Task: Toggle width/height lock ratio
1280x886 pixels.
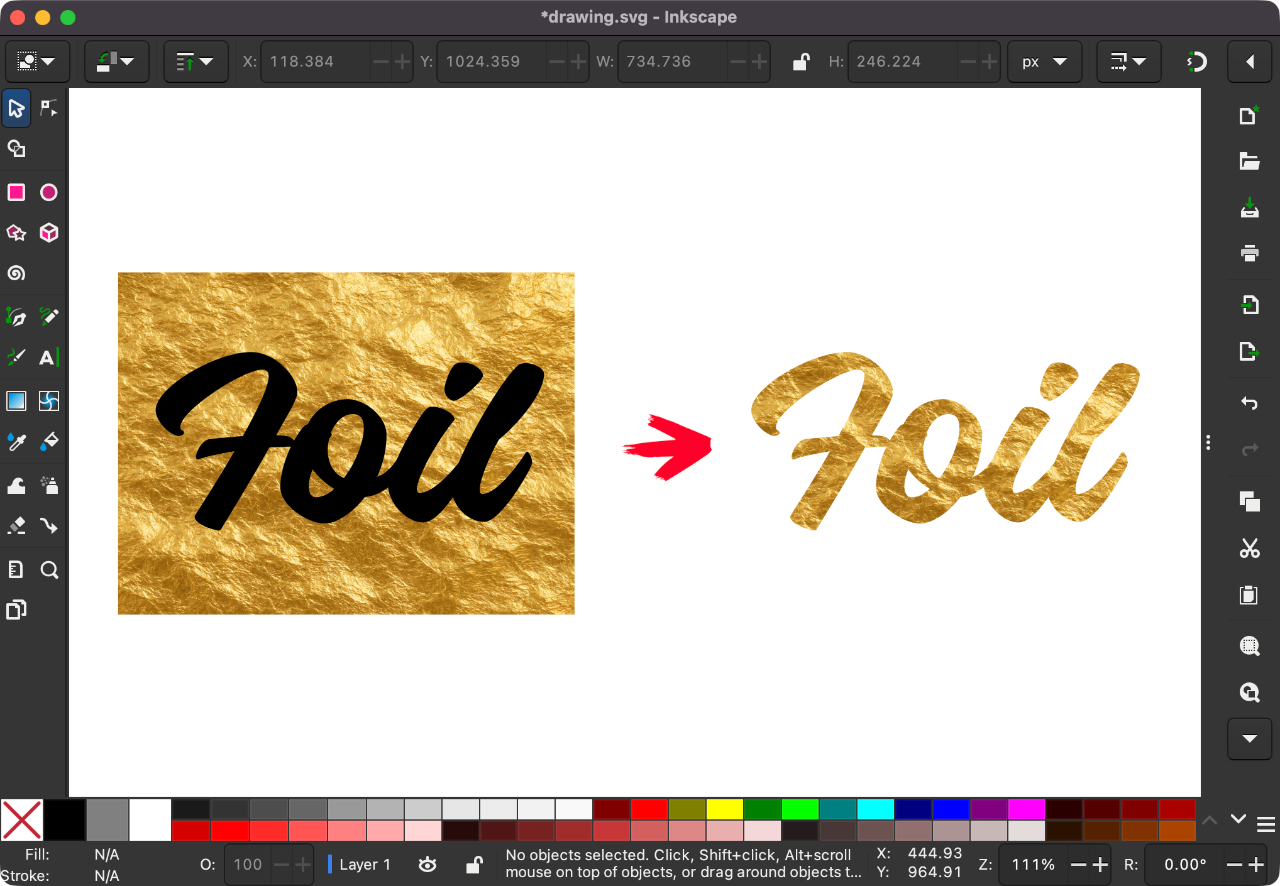Action: (801, 62)
